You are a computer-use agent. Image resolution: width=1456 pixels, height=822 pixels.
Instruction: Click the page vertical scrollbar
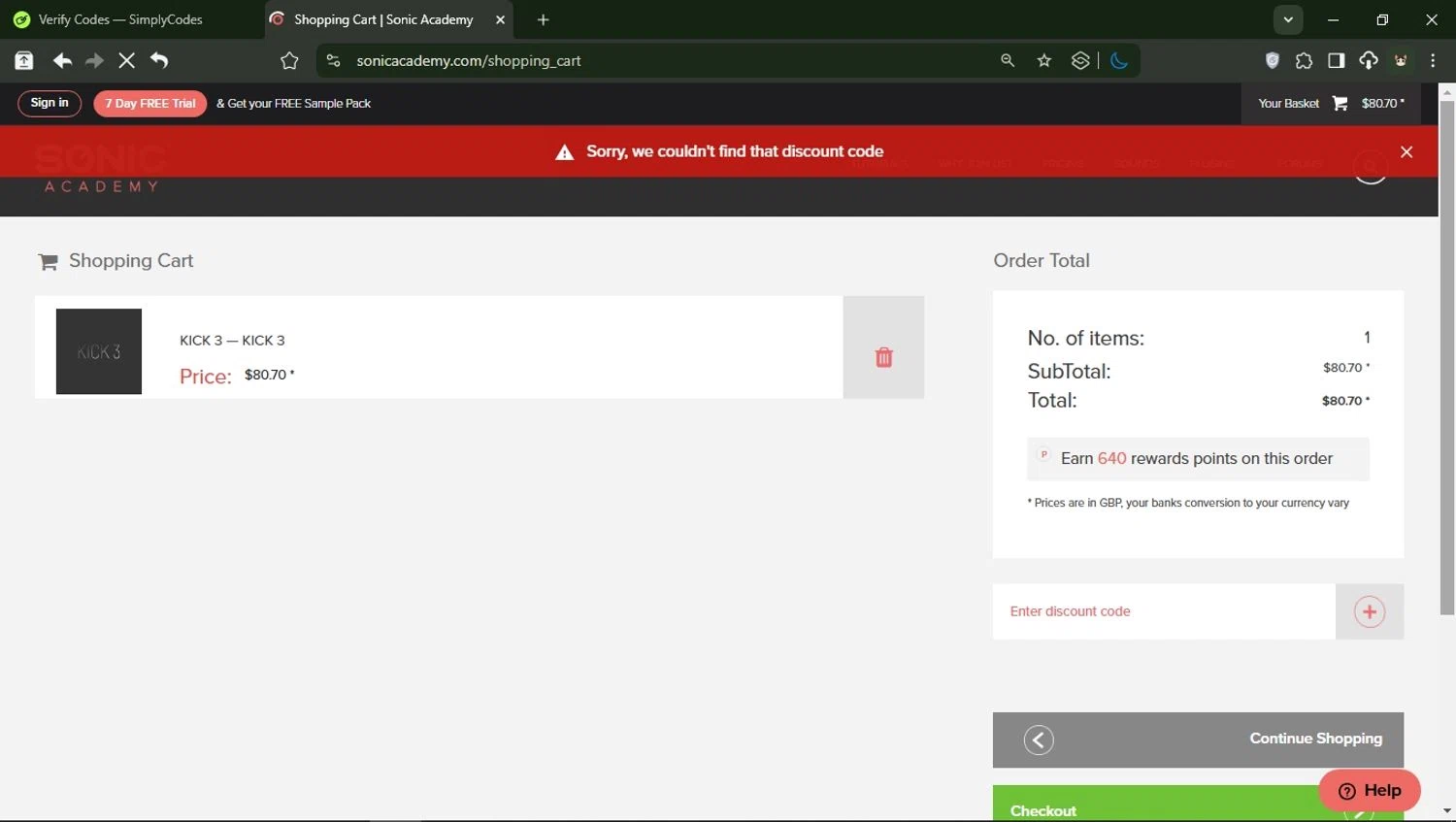coord(1447,357)
